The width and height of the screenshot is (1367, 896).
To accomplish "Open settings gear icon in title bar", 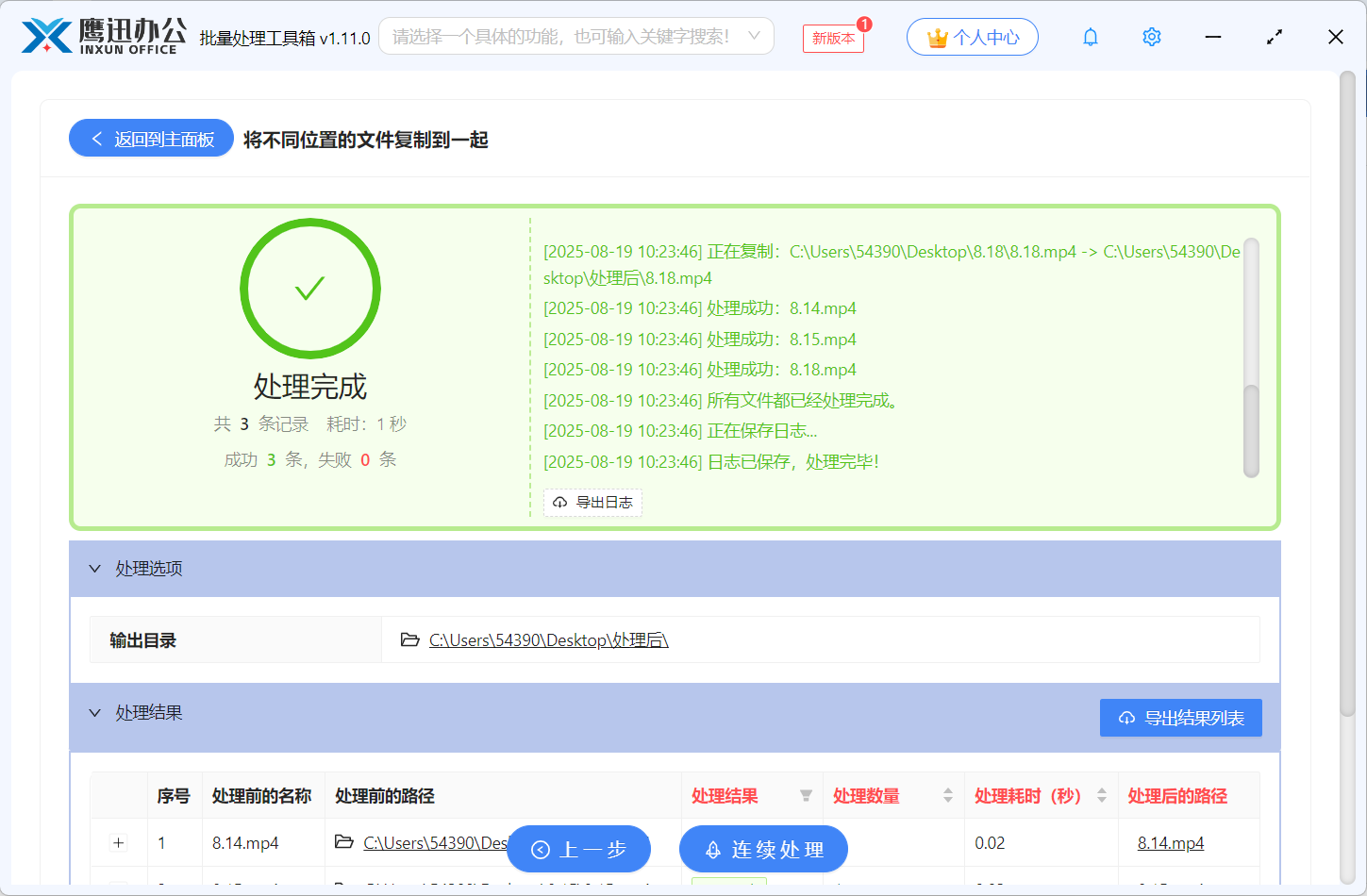I will 1152,37.
